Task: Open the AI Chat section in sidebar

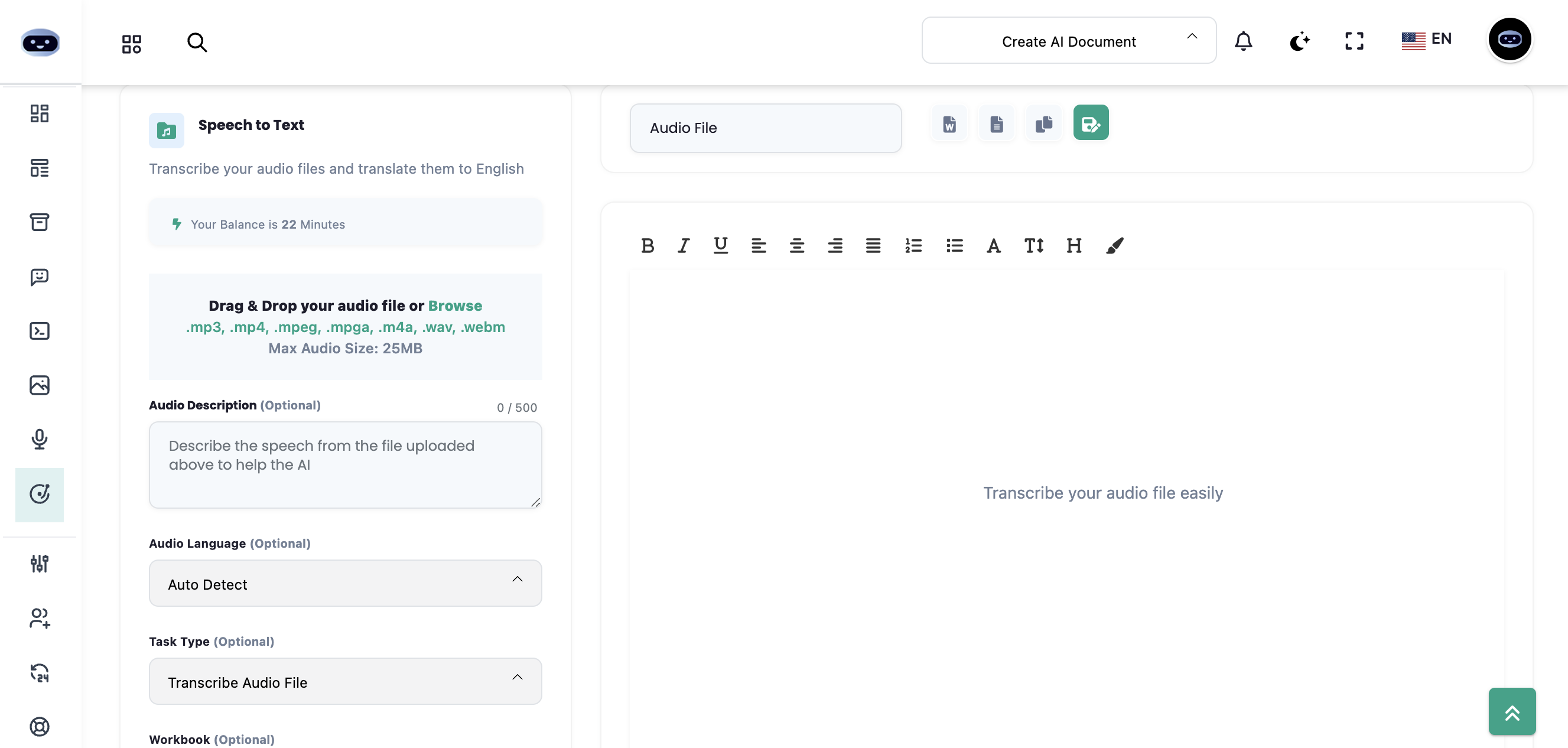Action: (x=39, y=278)
